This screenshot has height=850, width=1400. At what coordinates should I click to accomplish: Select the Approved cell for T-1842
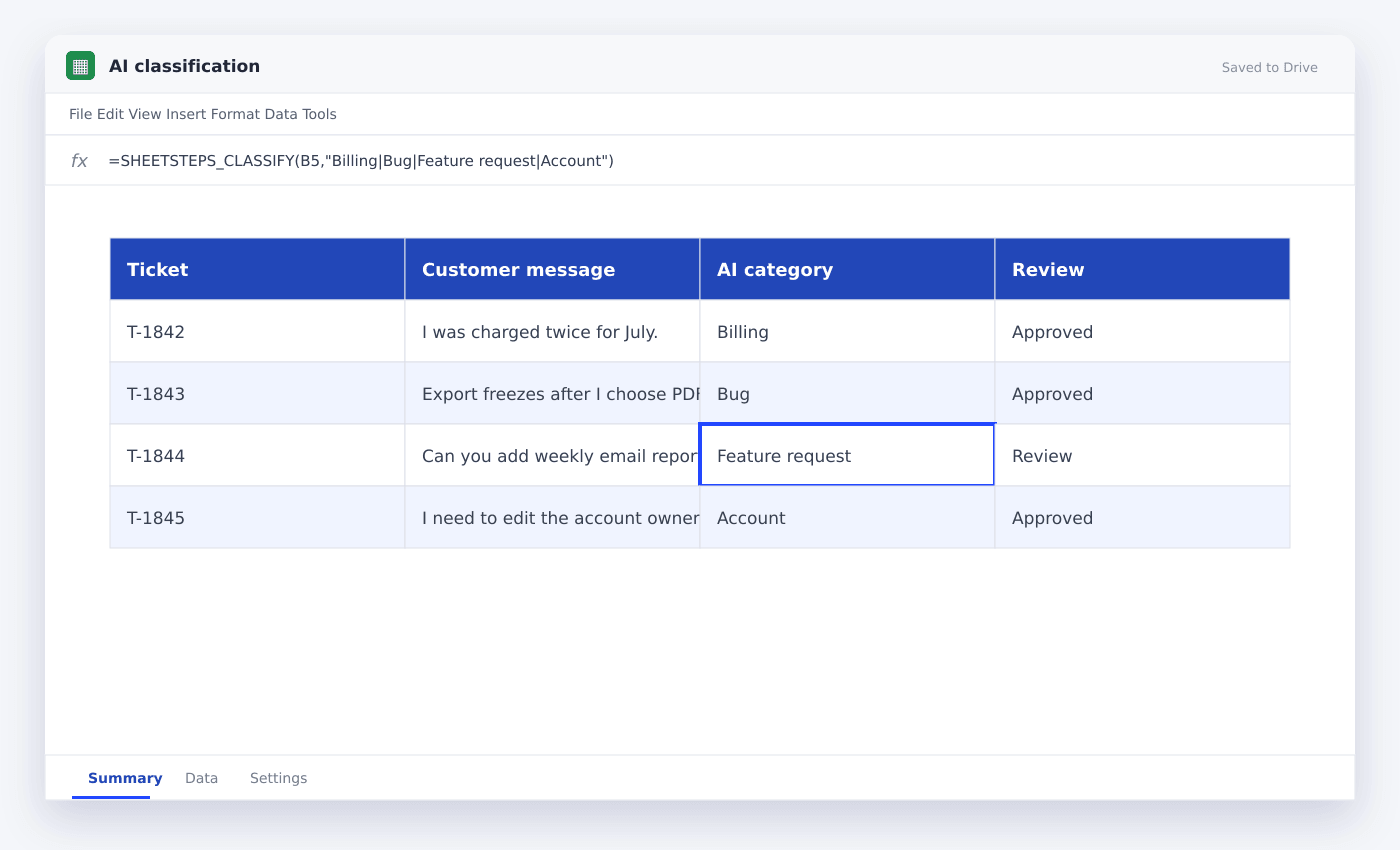tap(1142, 331)
